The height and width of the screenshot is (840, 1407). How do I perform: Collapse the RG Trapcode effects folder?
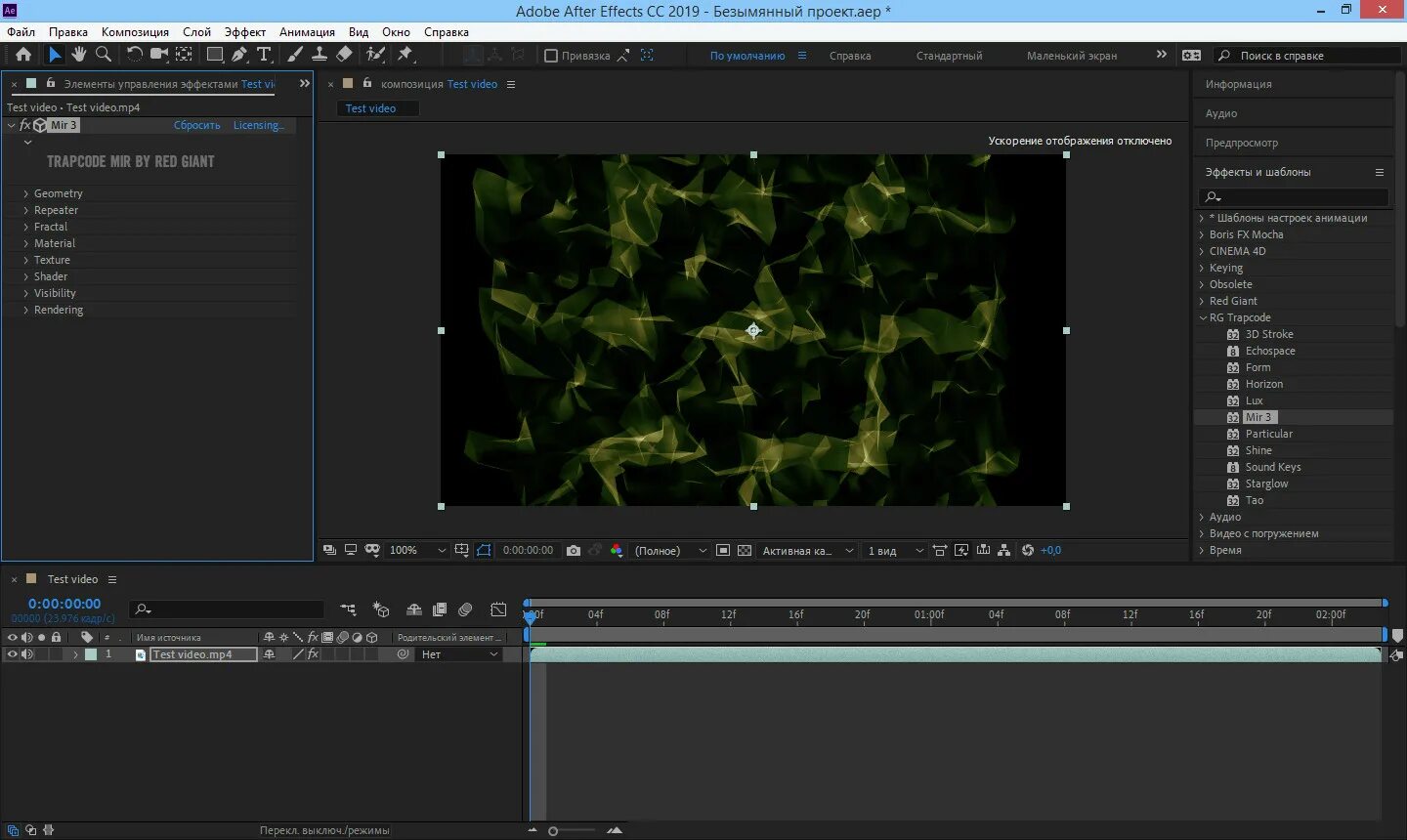tap(1203, 317)
